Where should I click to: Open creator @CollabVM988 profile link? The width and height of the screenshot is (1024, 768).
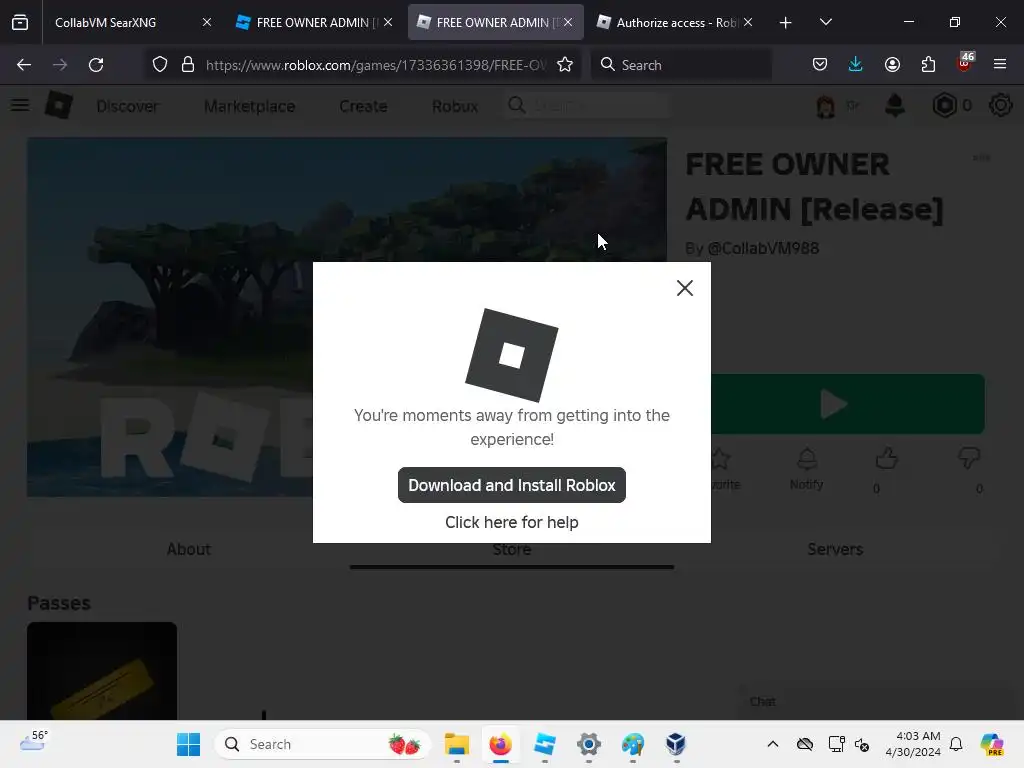[x=763, y=248]
